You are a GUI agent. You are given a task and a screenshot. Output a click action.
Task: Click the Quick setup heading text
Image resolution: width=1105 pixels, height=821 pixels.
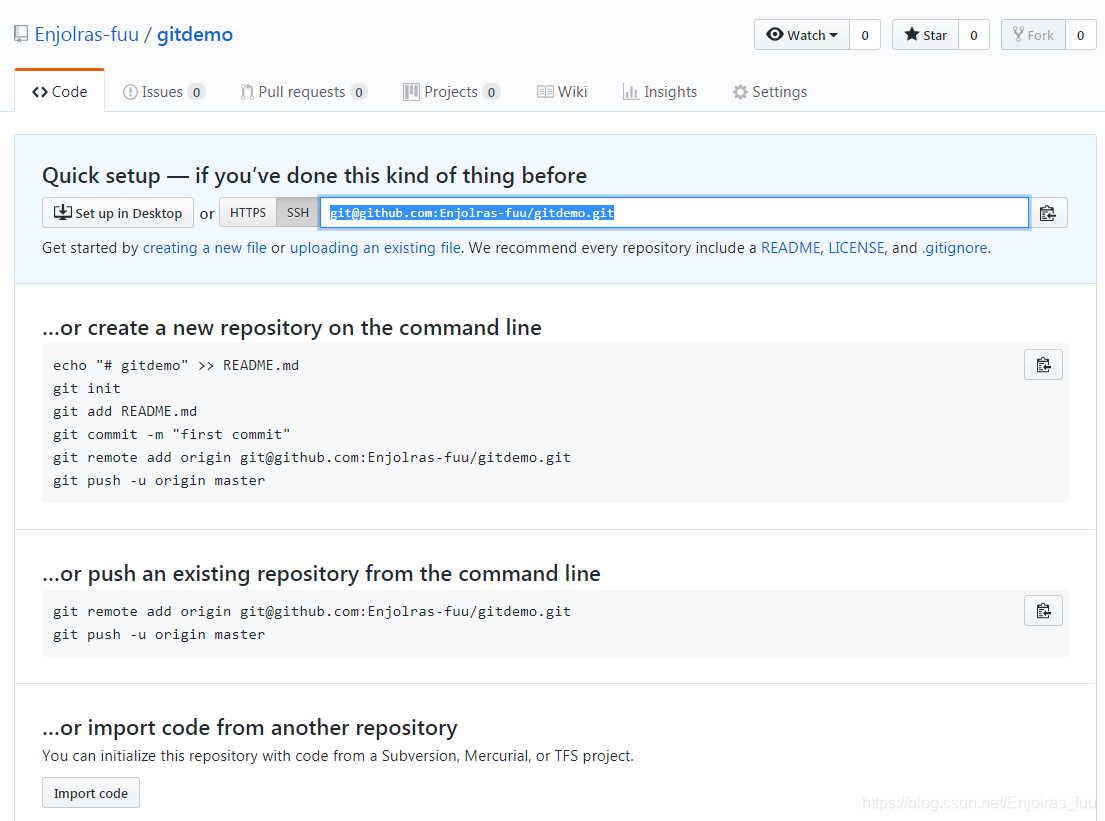(314, 175)
